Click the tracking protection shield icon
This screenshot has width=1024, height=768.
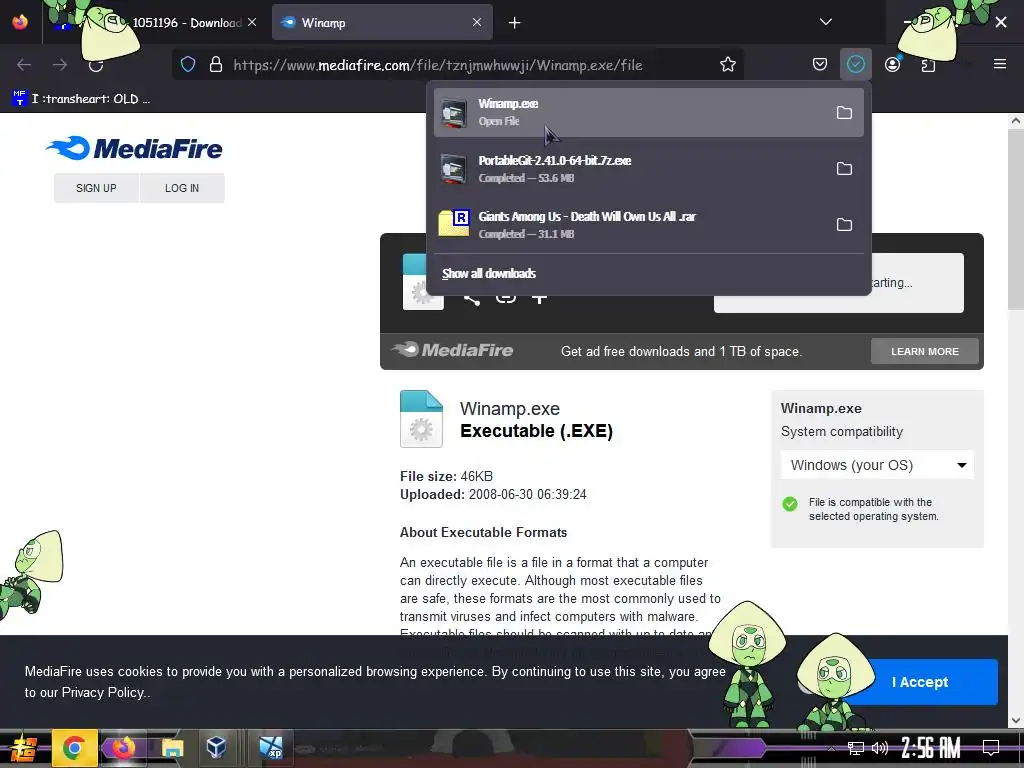pyautogui.click(x=188, y=65)
